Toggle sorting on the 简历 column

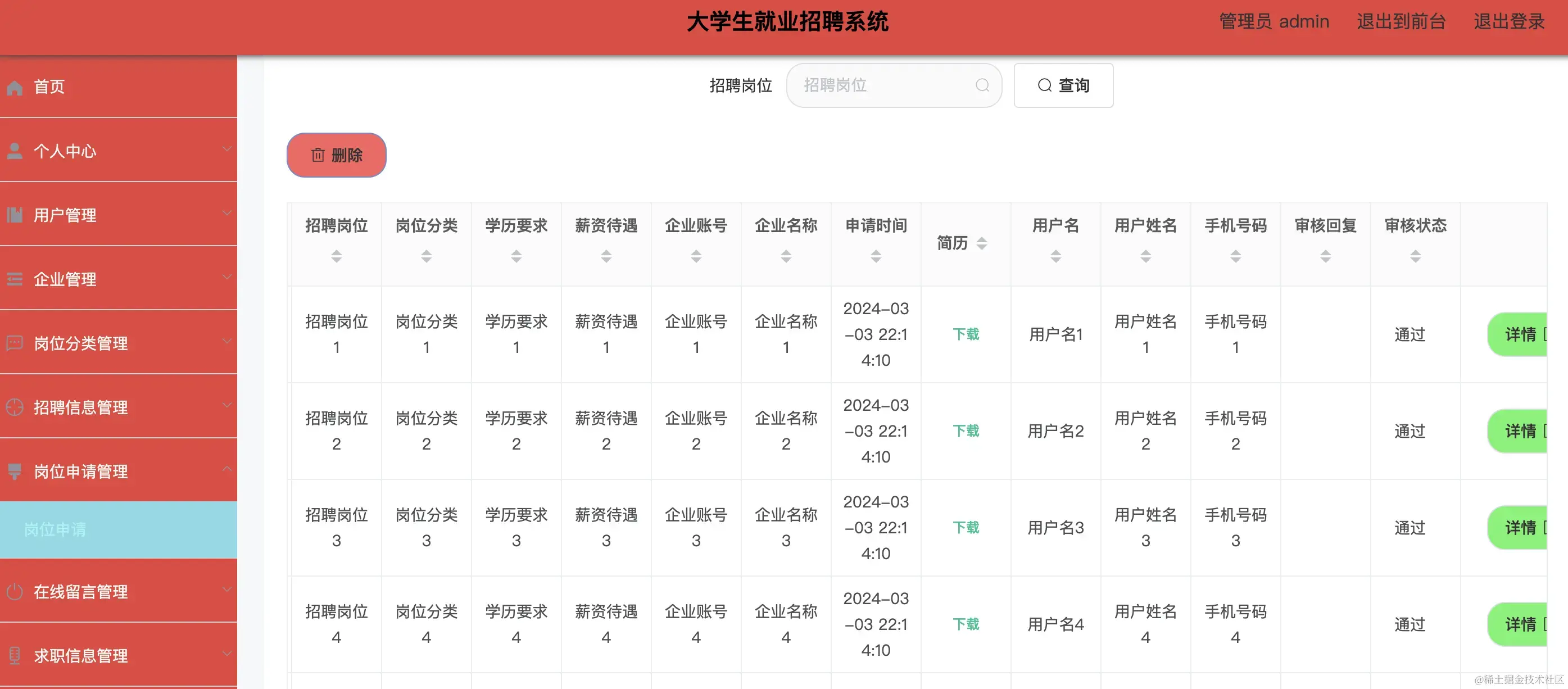[x=982, y=243]
